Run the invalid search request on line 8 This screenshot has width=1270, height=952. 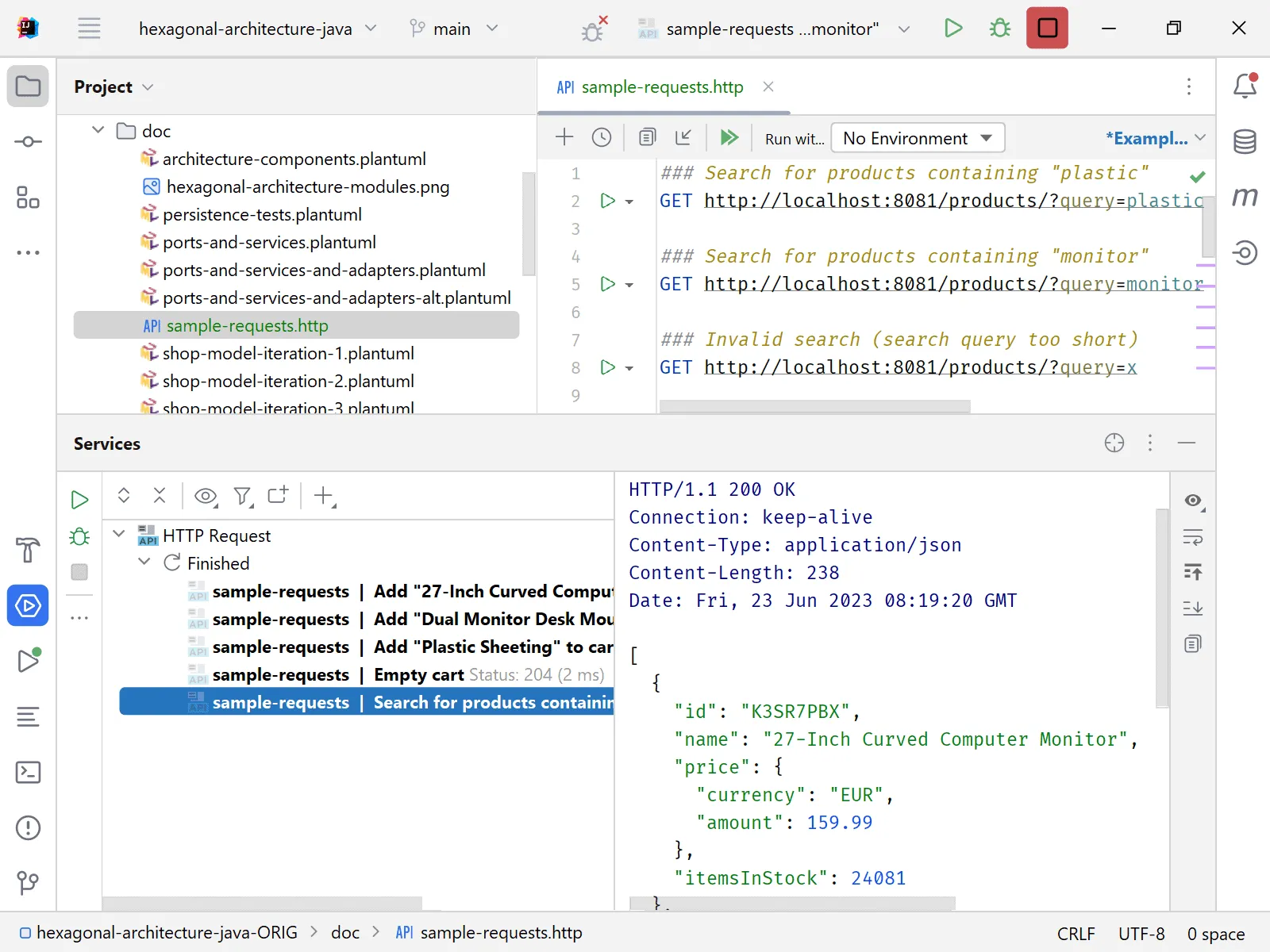[608, 367]
